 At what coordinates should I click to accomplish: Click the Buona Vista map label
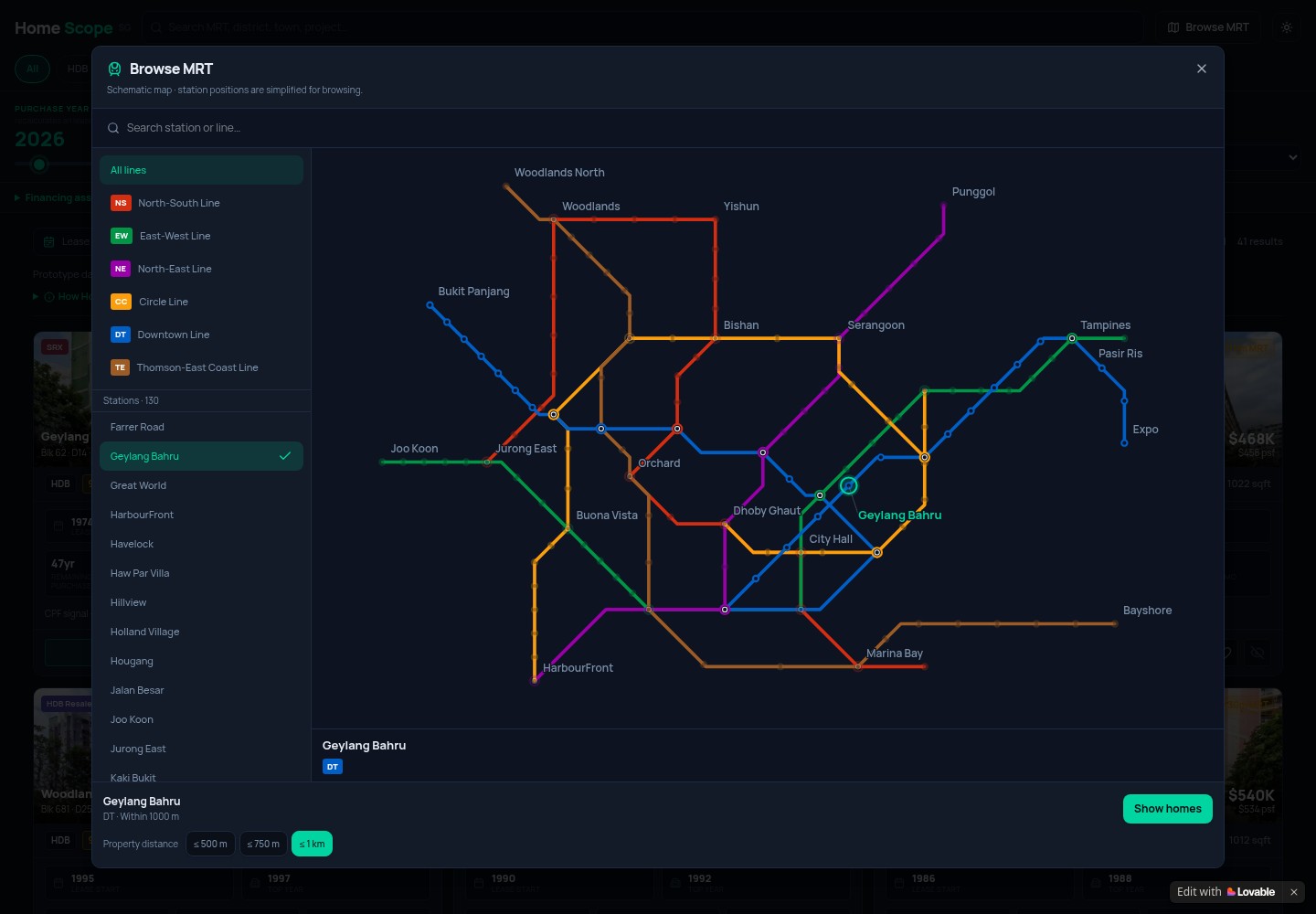pyautogui.click(x=607, y=515)
